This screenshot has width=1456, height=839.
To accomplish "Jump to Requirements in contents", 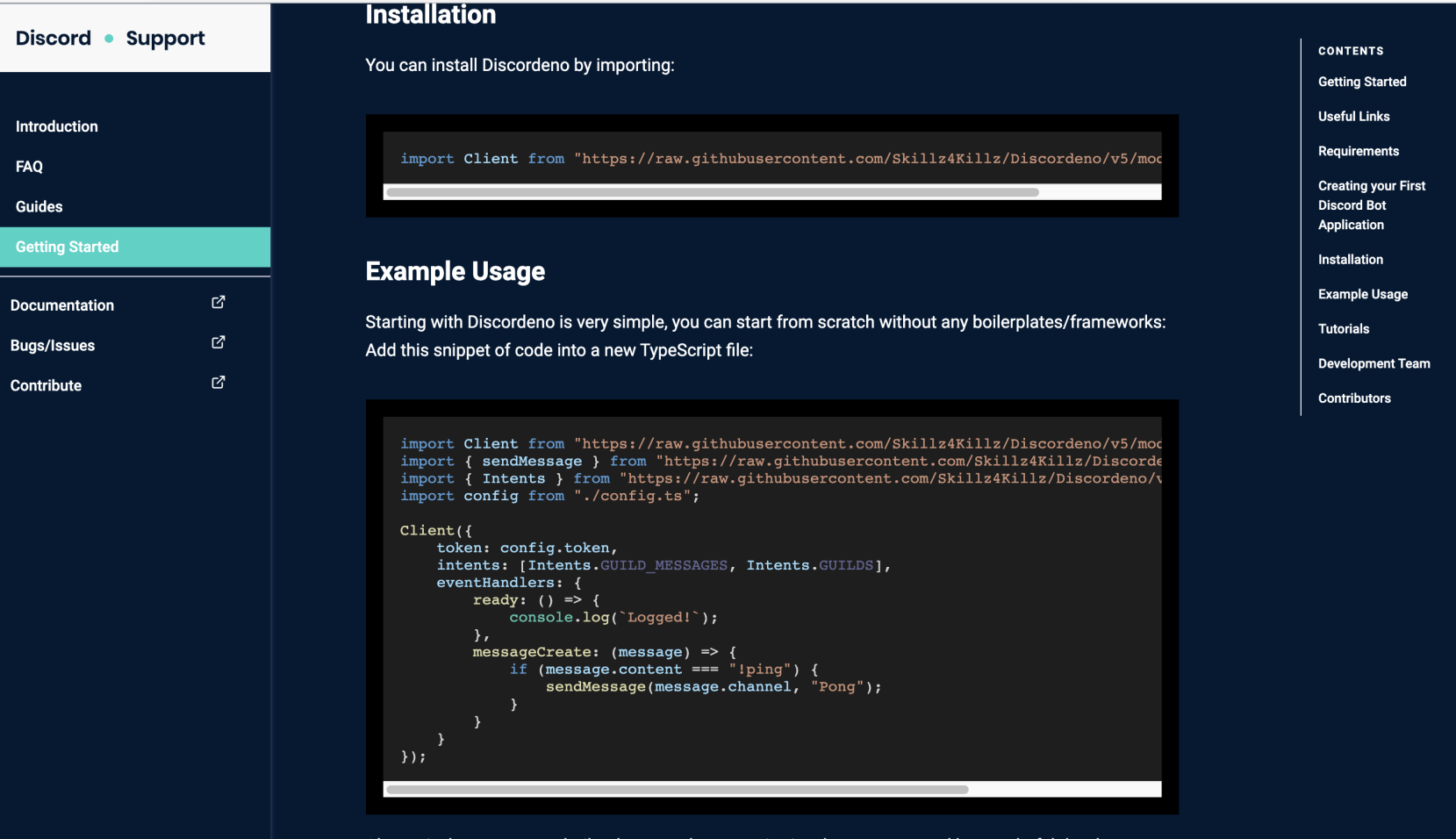I will pyautogui.click(x=1359, y=151).
